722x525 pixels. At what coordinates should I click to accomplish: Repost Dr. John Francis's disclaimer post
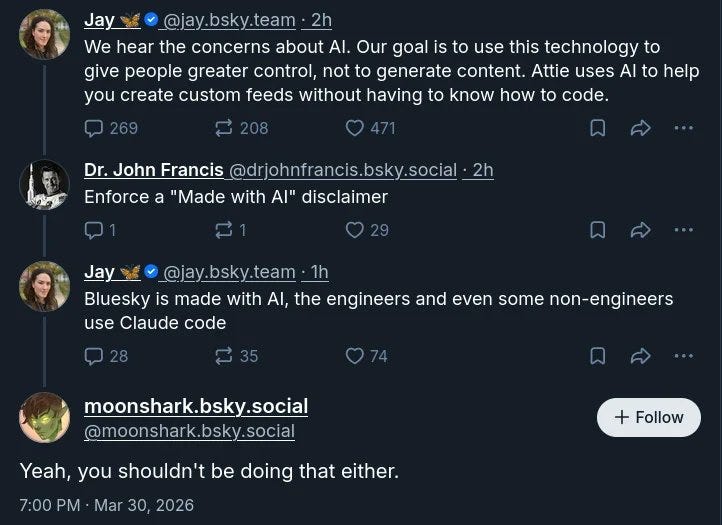click(224, 230)
